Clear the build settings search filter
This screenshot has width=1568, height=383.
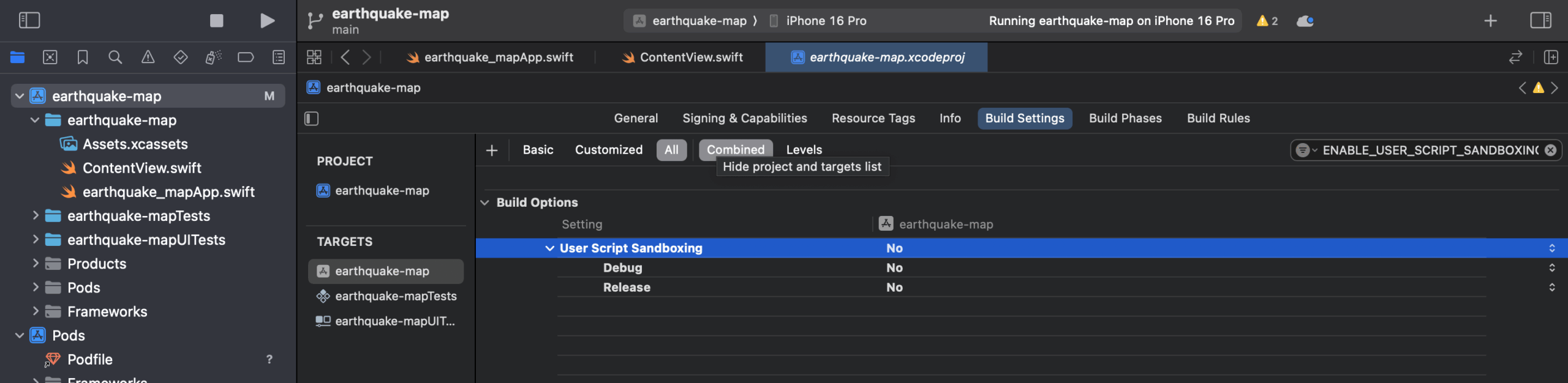(x=1550, y=150)
